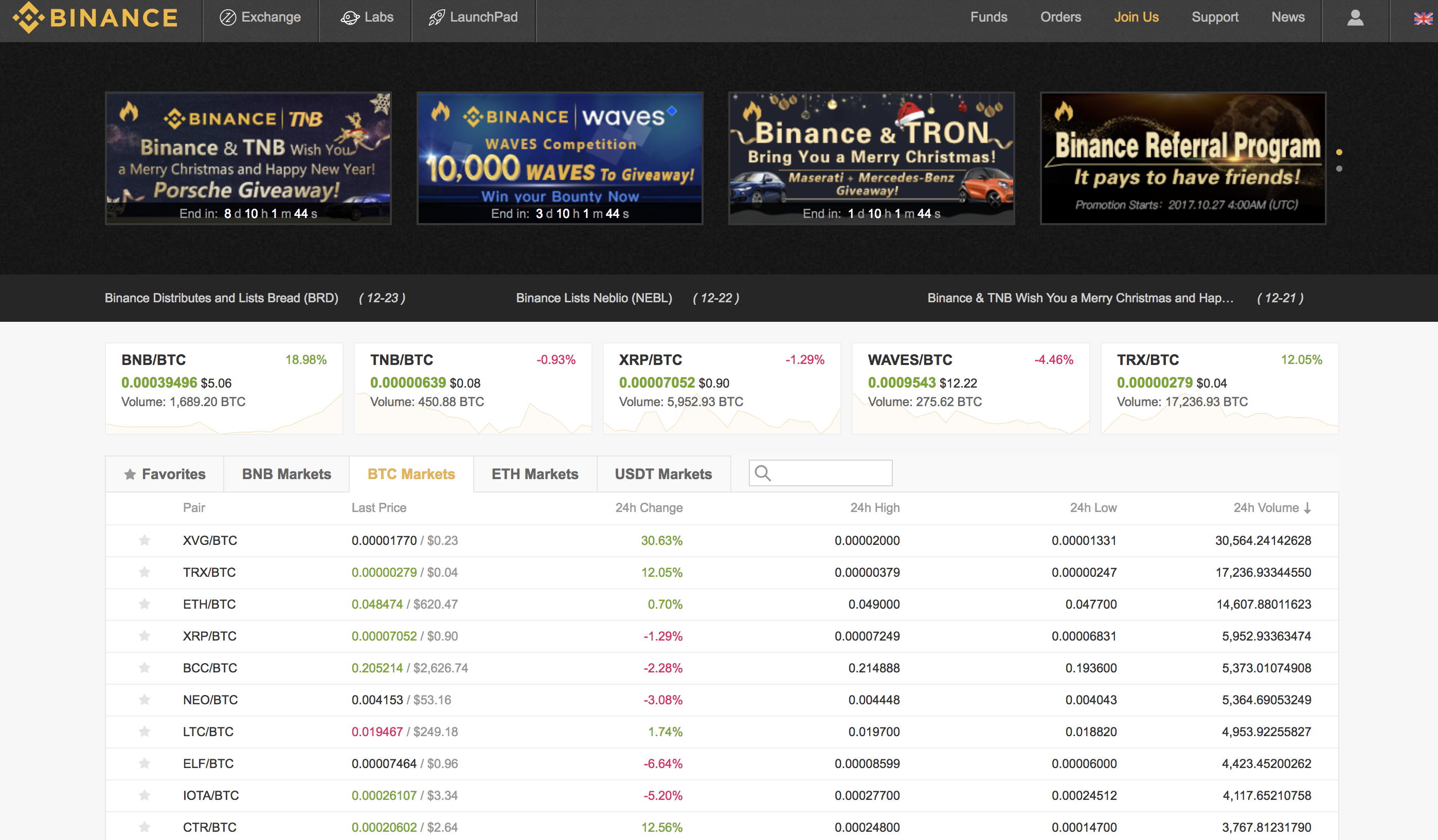Open the USDT Markets tab
Image resolution: width=1438 pixels, height=840 pixels.
point(663,474)
